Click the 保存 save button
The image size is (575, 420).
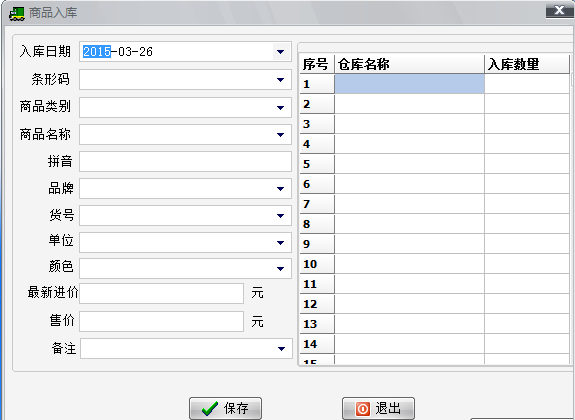(225, 408)
